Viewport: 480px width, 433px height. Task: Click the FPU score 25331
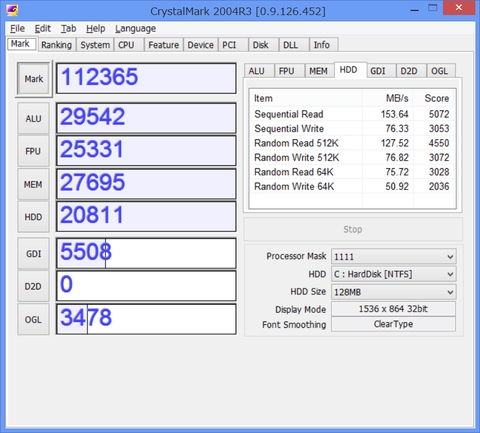tap(146, 151)
